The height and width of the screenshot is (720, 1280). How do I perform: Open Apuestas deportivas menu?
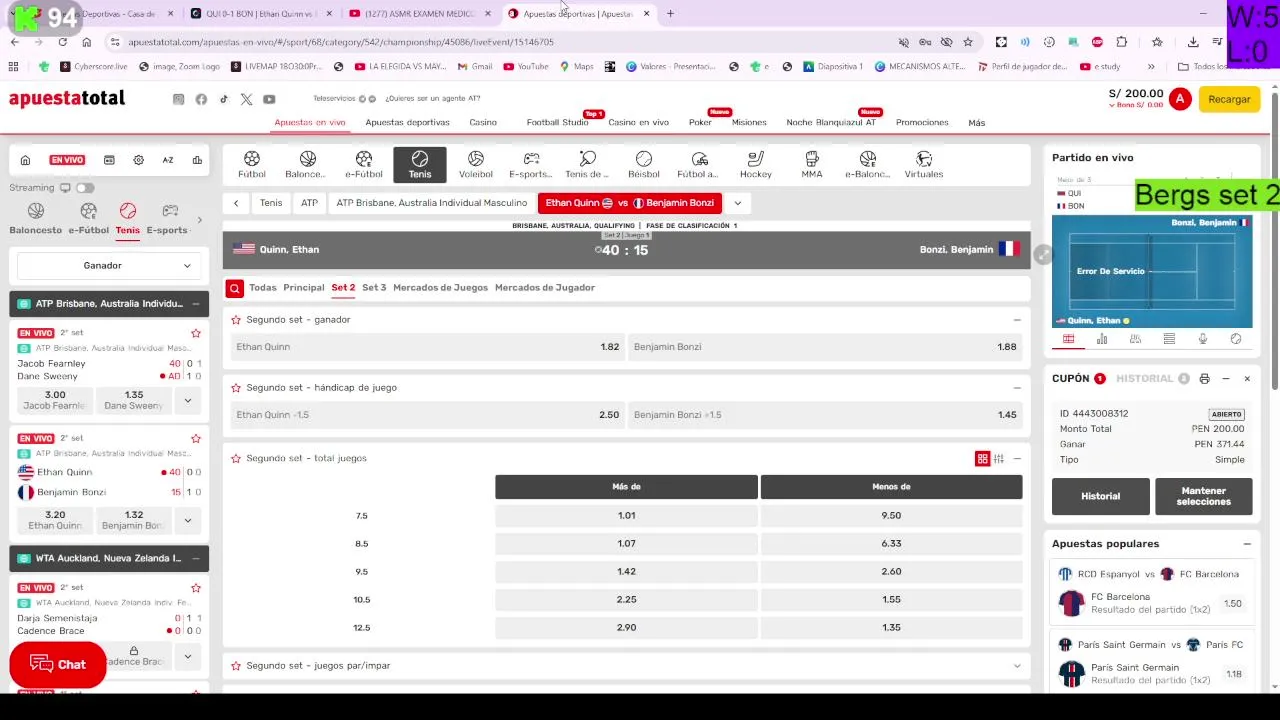(x=408, y=123)
